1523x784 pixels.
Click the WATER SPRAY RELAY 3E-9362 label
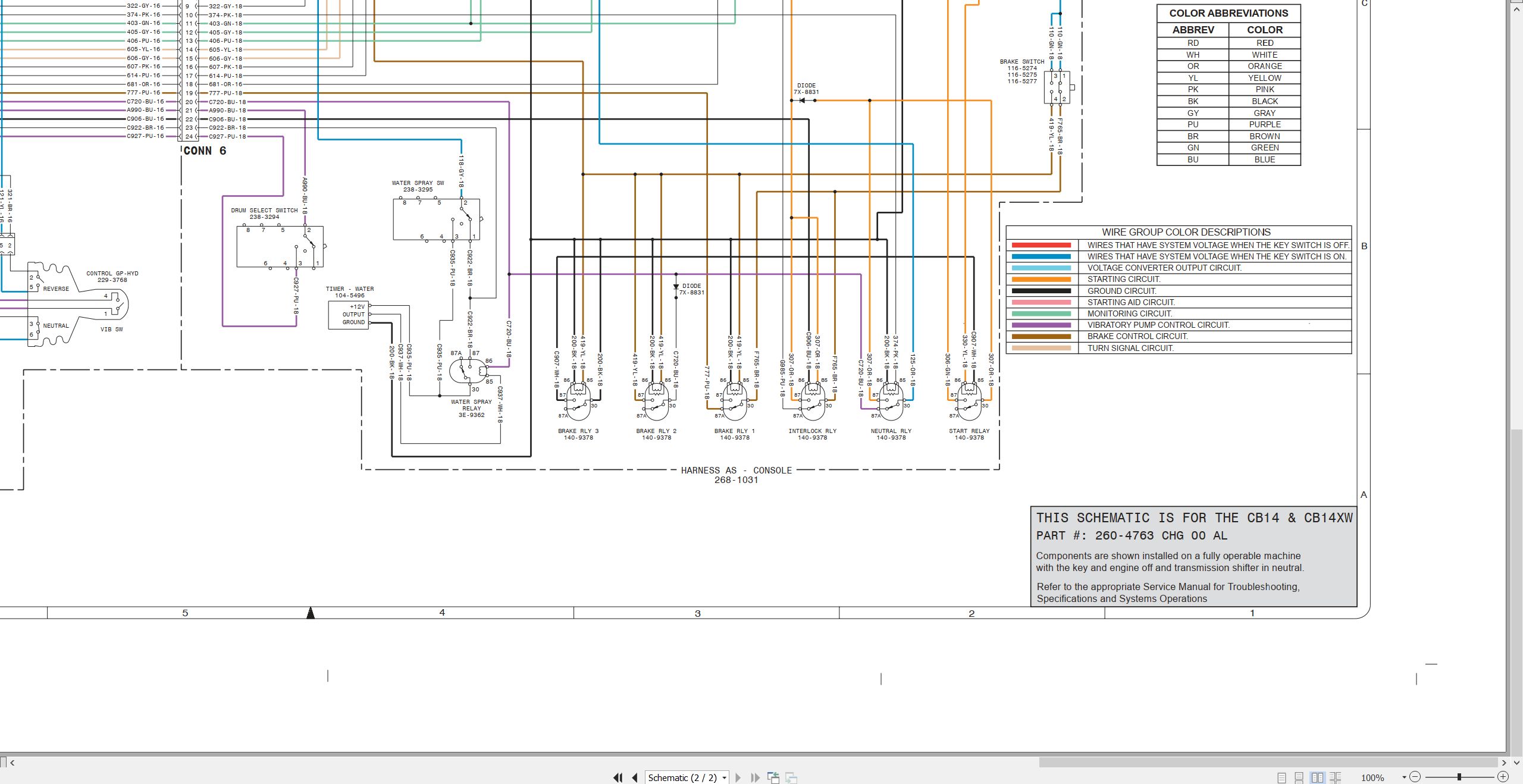pos(471,409)
